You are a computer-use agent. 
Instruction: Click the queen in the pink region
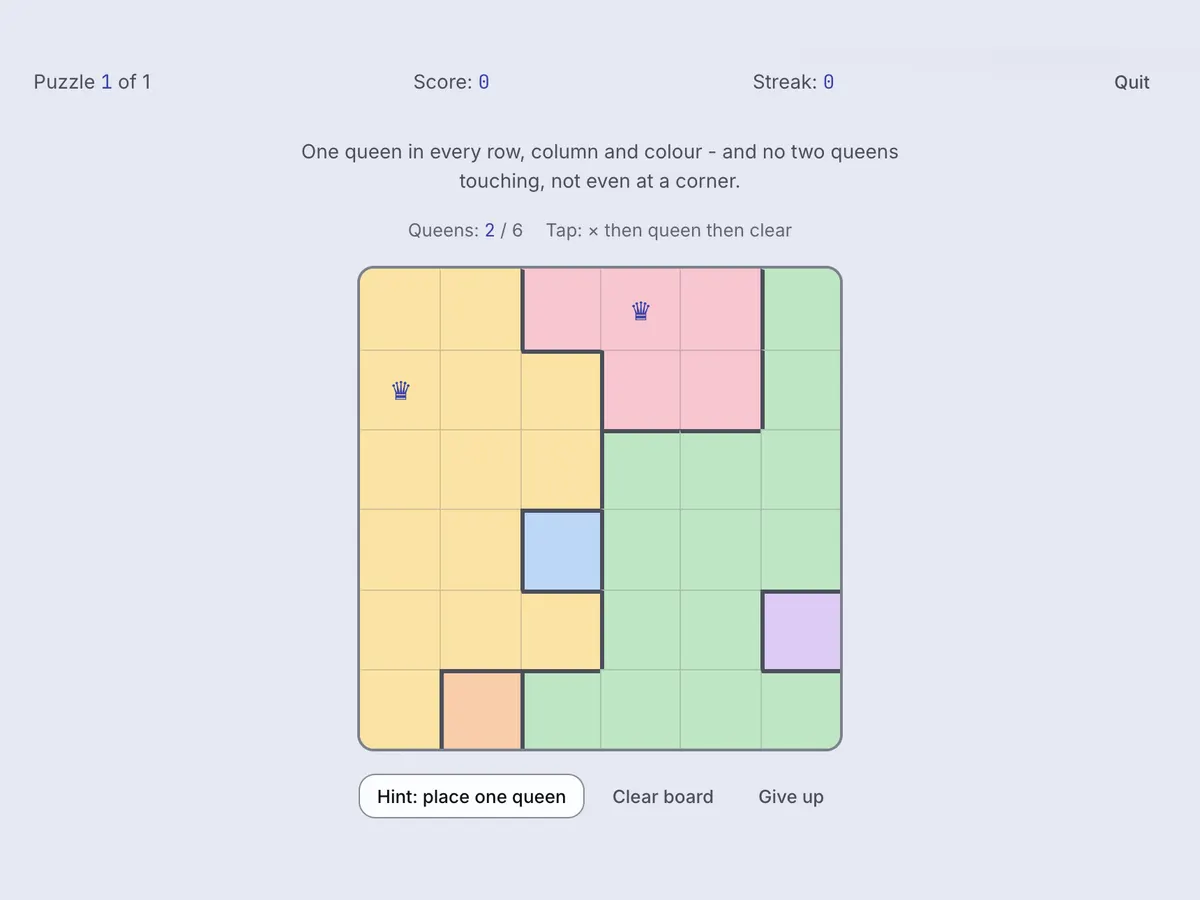[x=641, y=311]
